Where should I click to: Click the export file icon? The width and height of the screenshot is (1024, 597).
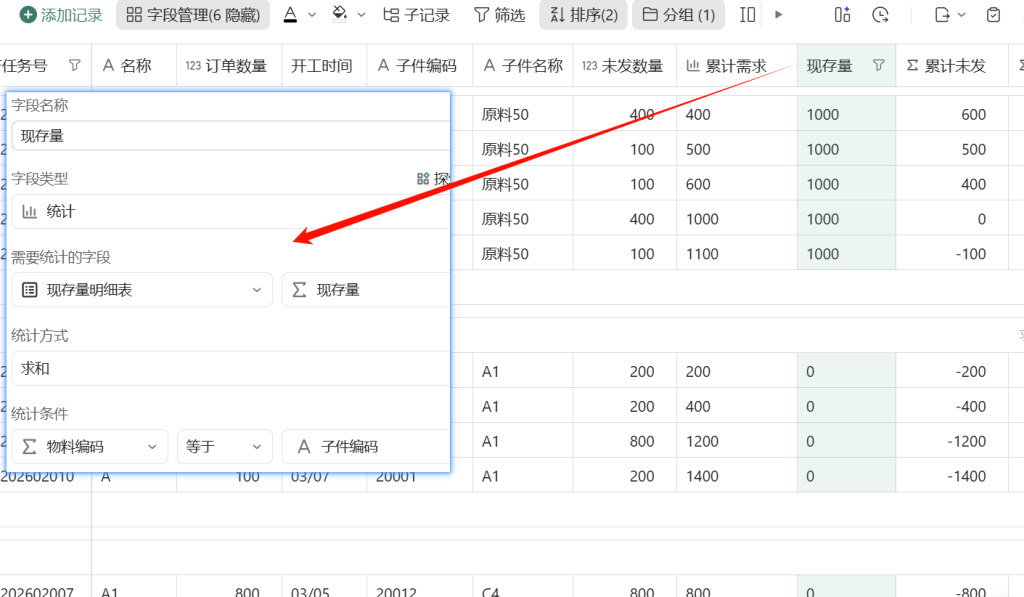click(942, 14)
